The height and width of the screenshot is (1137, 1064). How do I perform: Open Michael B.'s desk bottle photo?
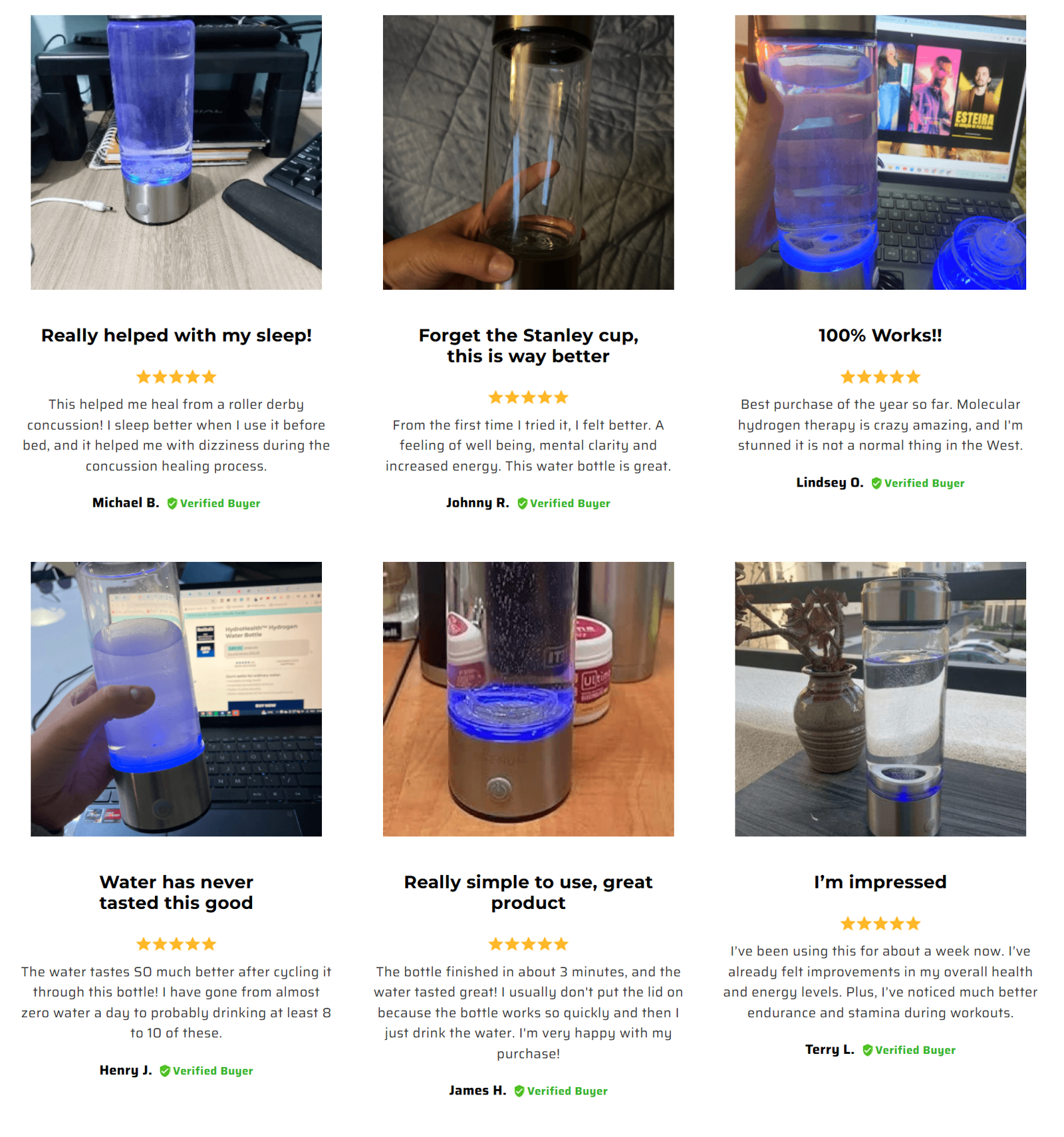[x=176, y=152]
